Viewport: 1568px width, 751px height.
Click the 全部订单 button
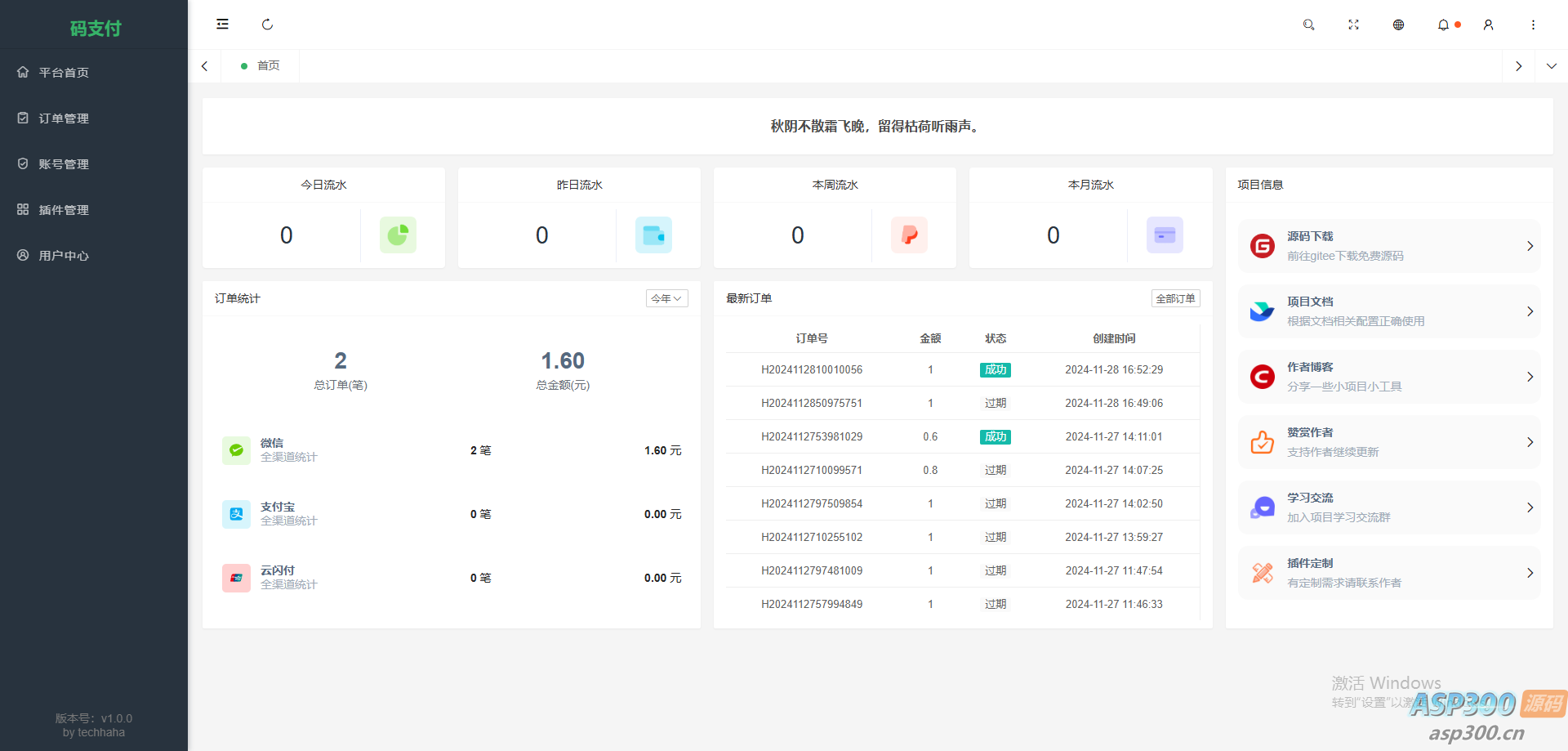[x=1175, y=298]
